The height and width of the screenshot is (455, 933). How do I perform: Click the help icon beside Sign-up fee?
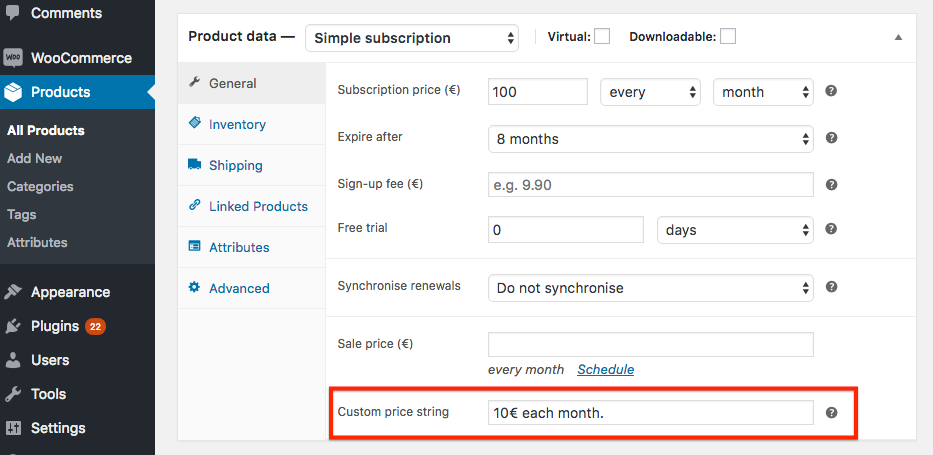click(x=831, y=184)
